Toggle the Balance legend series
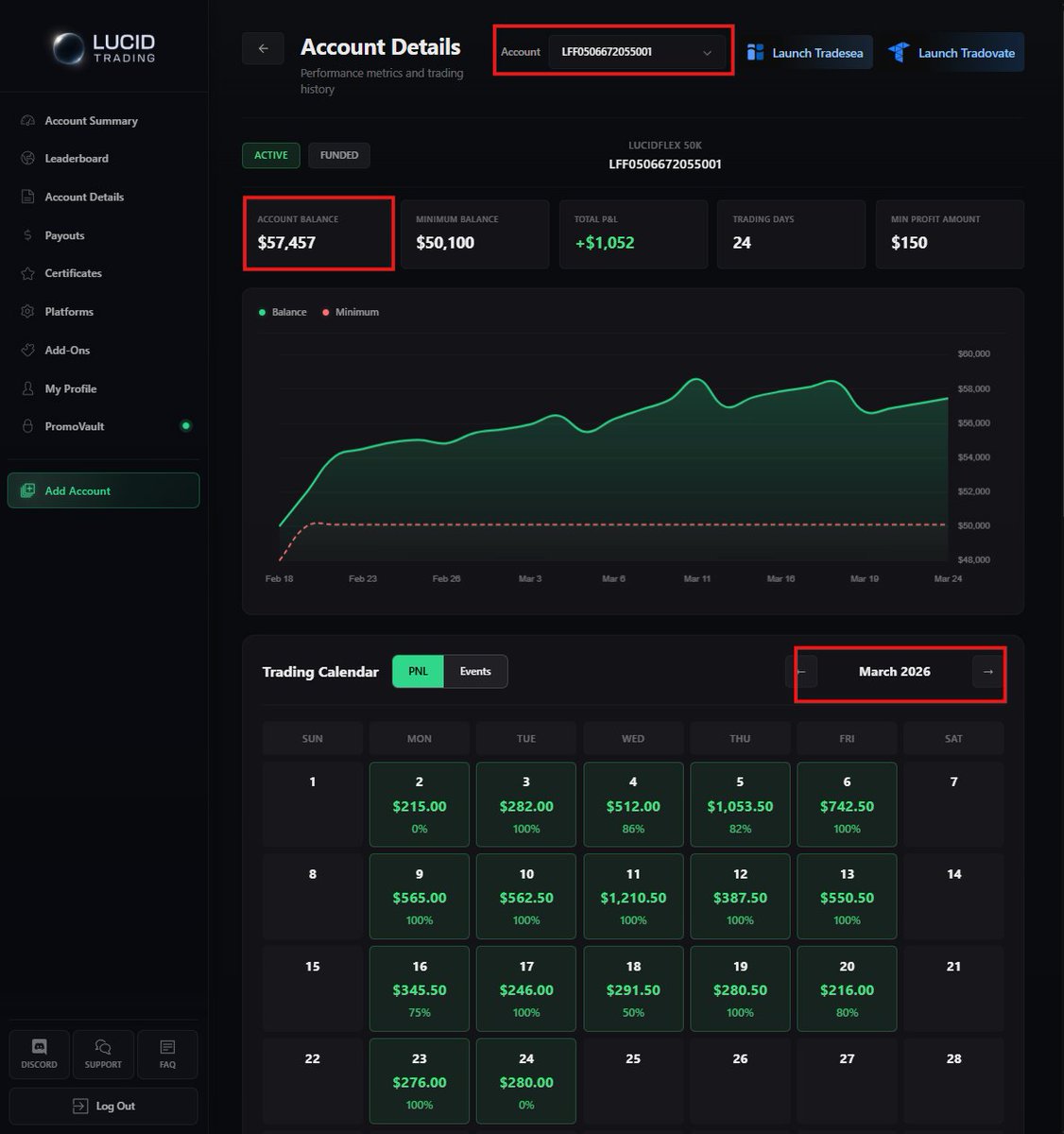The width and height of the screenshot is (1064, 1134). pos(283,312)
